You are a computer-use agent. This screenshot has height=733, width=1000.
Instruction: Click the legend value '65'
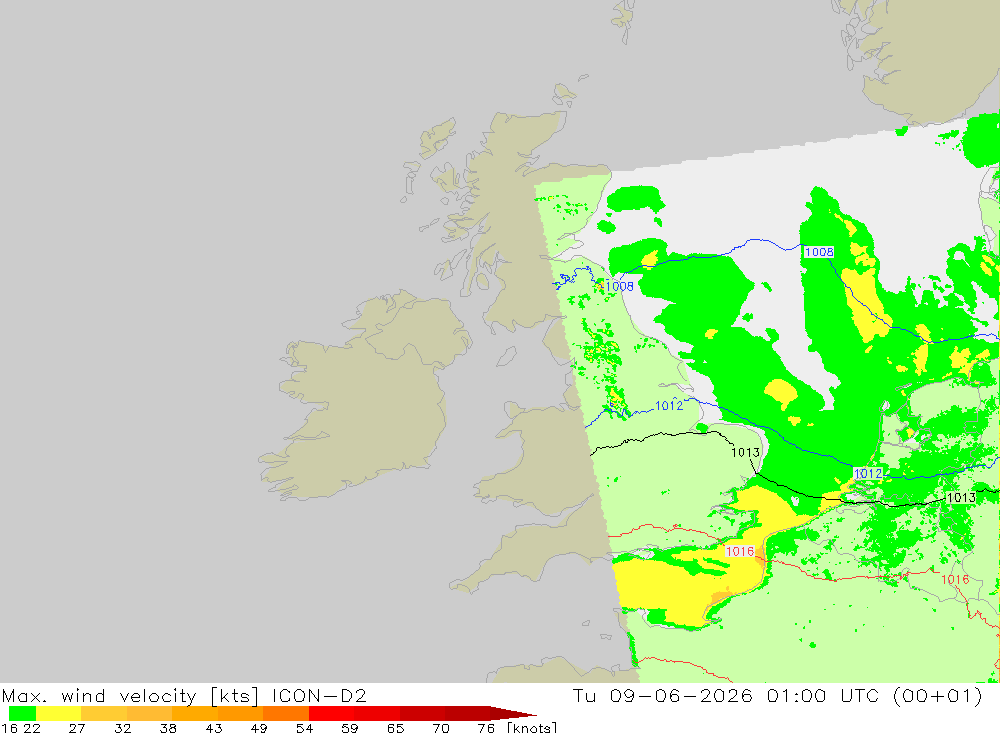pyautogui.click(x=395, y=727)
